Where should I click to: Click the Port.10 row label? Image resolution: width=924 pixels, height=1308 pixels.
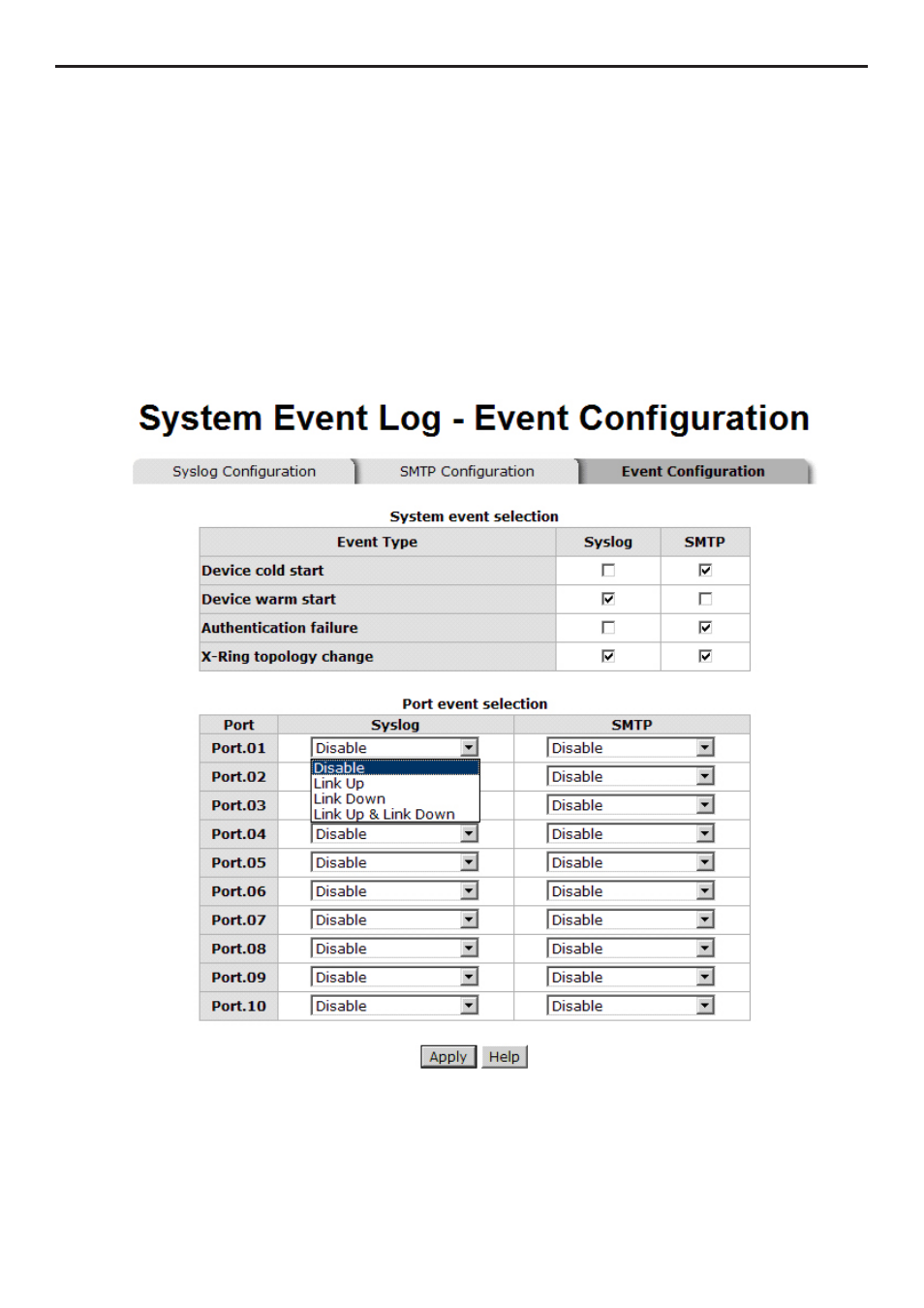pos(238,1006)
